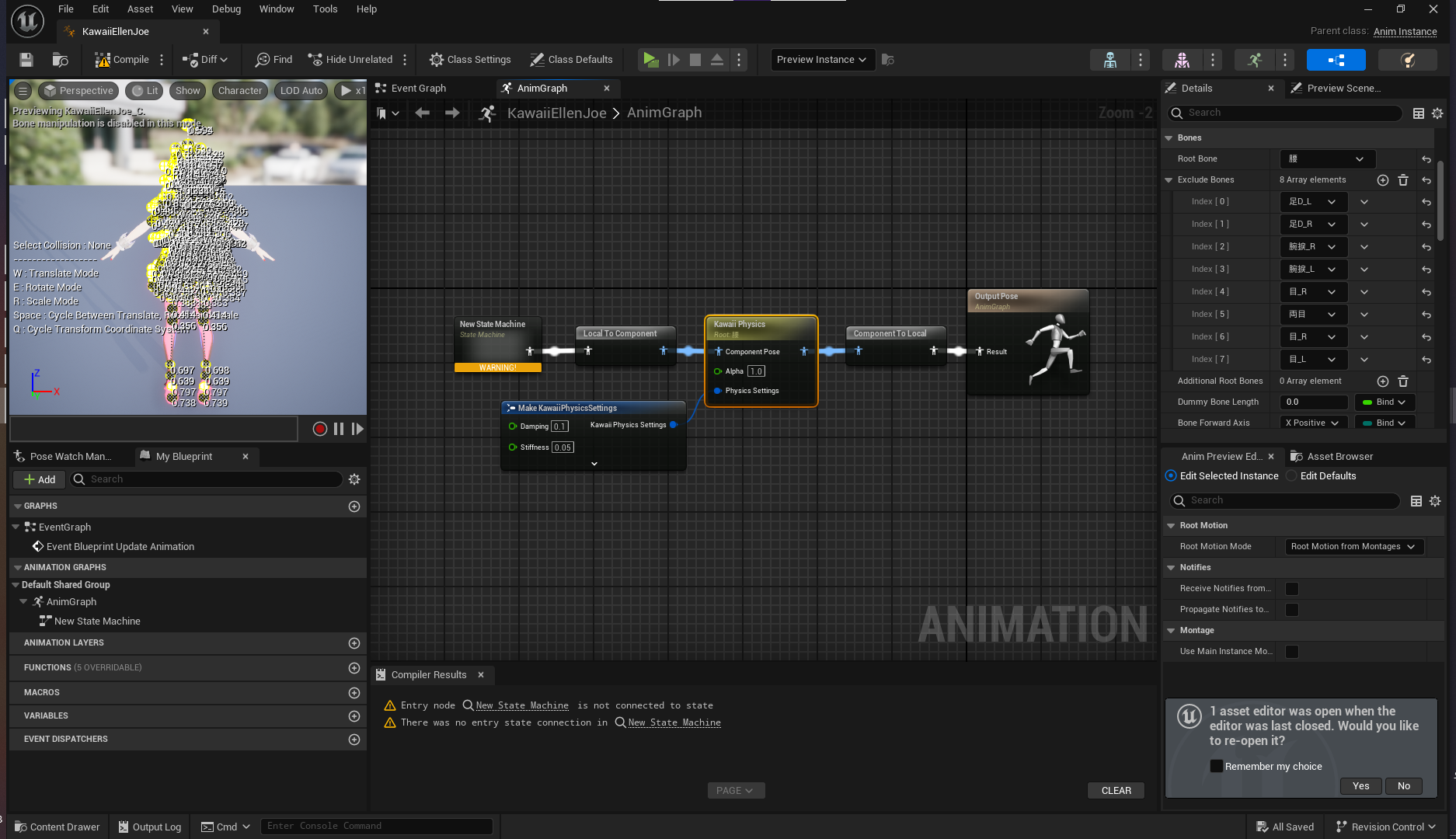Click Add in My Blueprint
This screenshot has height=839, width=1456.
click(40, 479)
